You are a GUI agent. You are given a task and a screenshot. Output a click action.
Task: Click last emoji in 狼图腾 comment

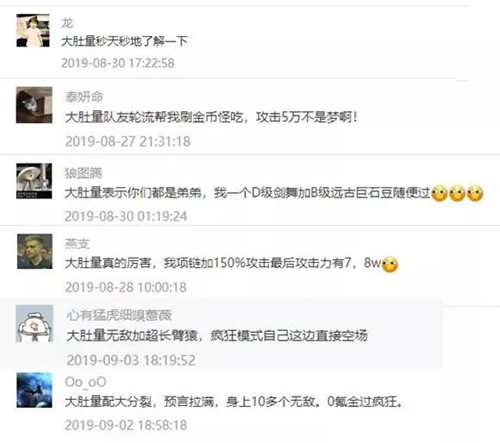pos(475,193)
